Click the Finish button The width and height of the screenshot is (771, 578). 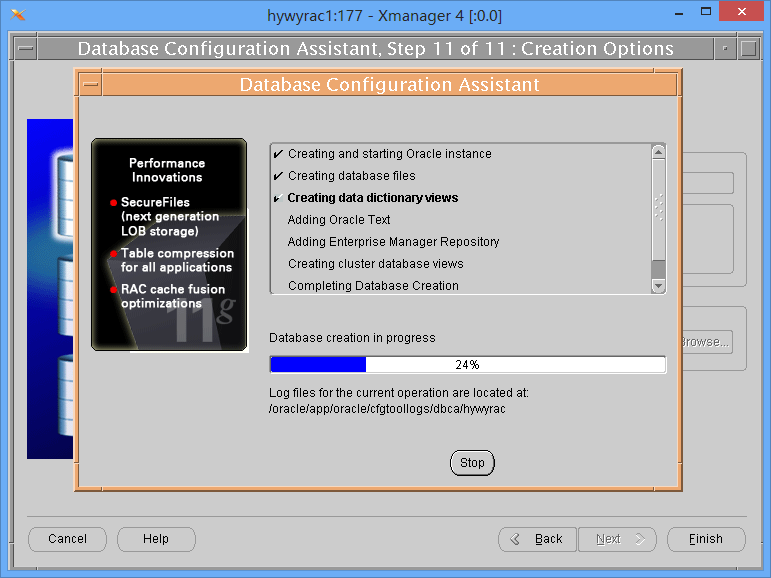point(706,539)
